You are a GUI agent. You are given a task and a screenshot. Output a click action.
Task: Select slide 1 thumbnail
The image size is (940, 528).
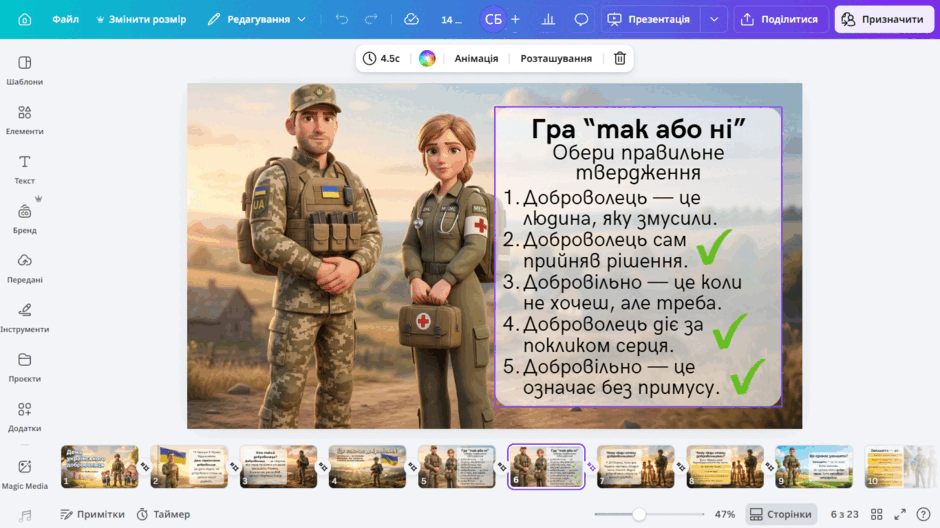point(100,466)
